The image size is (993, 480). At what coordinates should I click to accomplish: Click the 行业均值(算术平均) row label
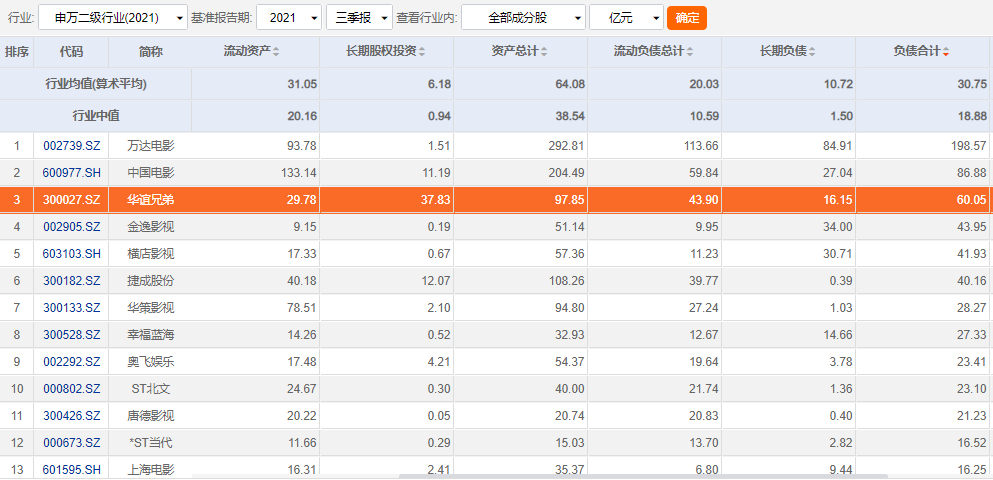tap(96, 84)
